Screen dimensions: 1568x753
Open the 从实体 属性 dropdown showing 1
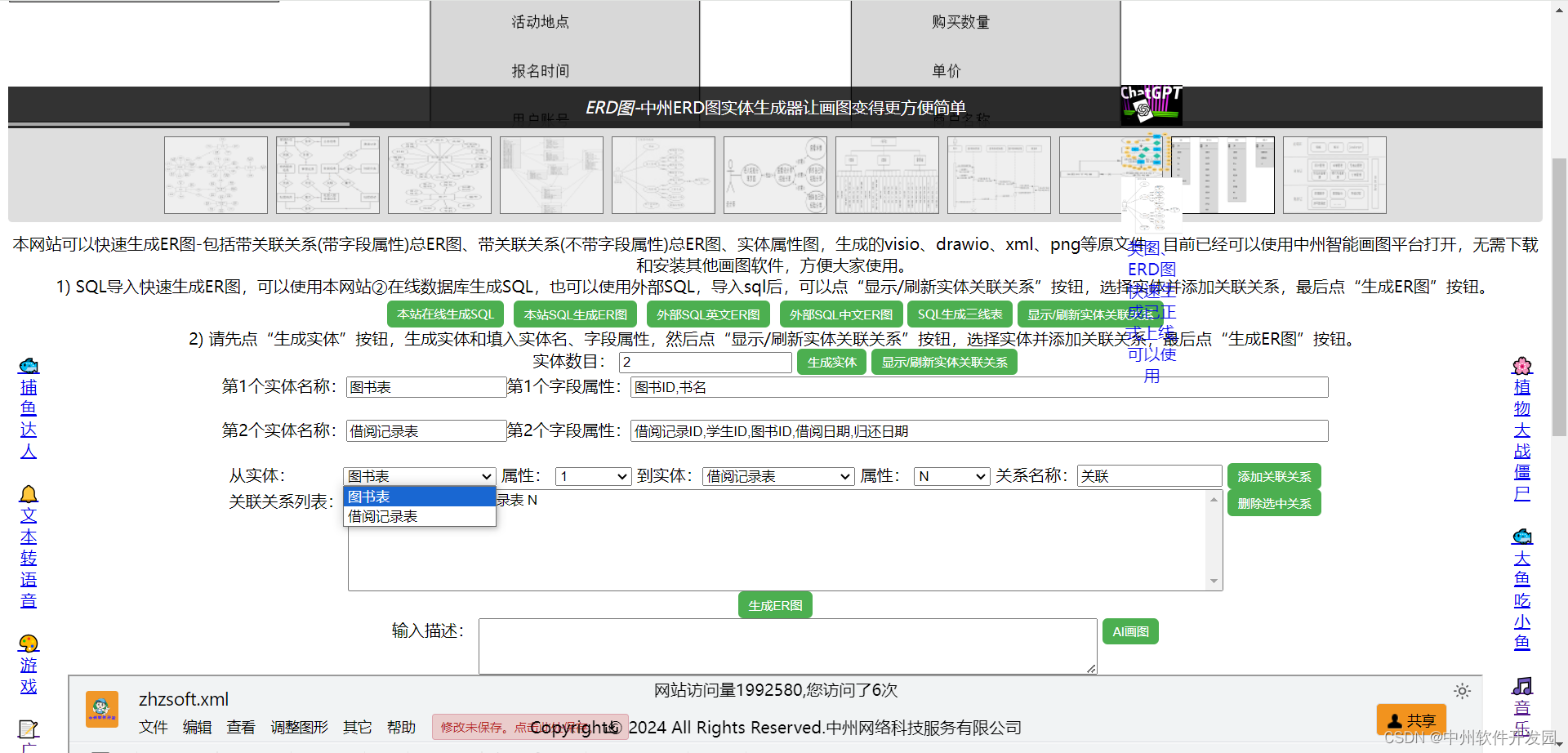tap(594, 476)
